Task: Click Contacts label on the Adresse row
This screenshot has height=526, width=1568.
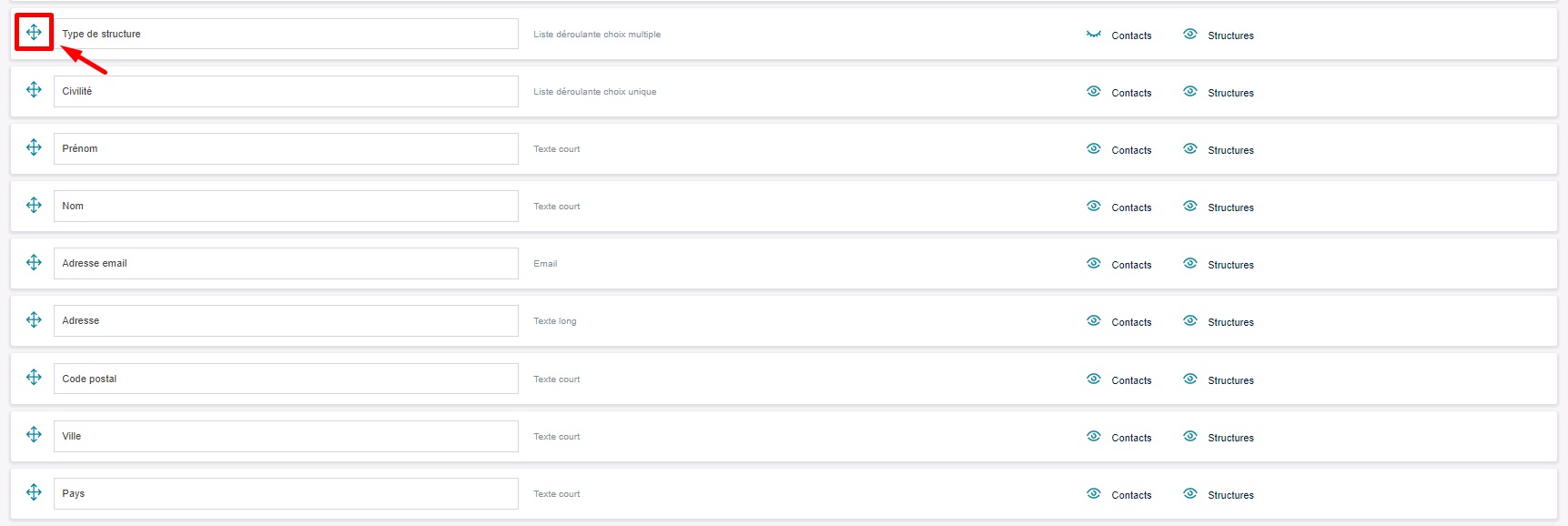Action: coord(1131,322)
